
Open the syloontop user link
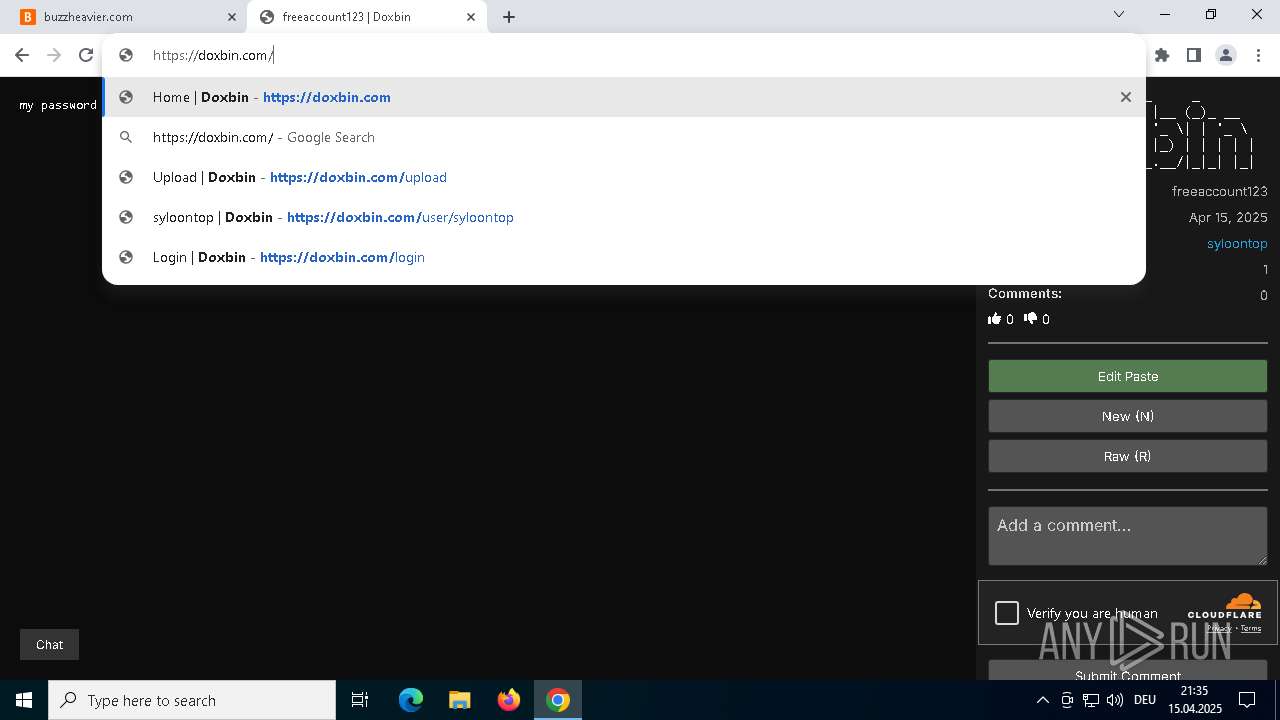[x=1237, y=243]
